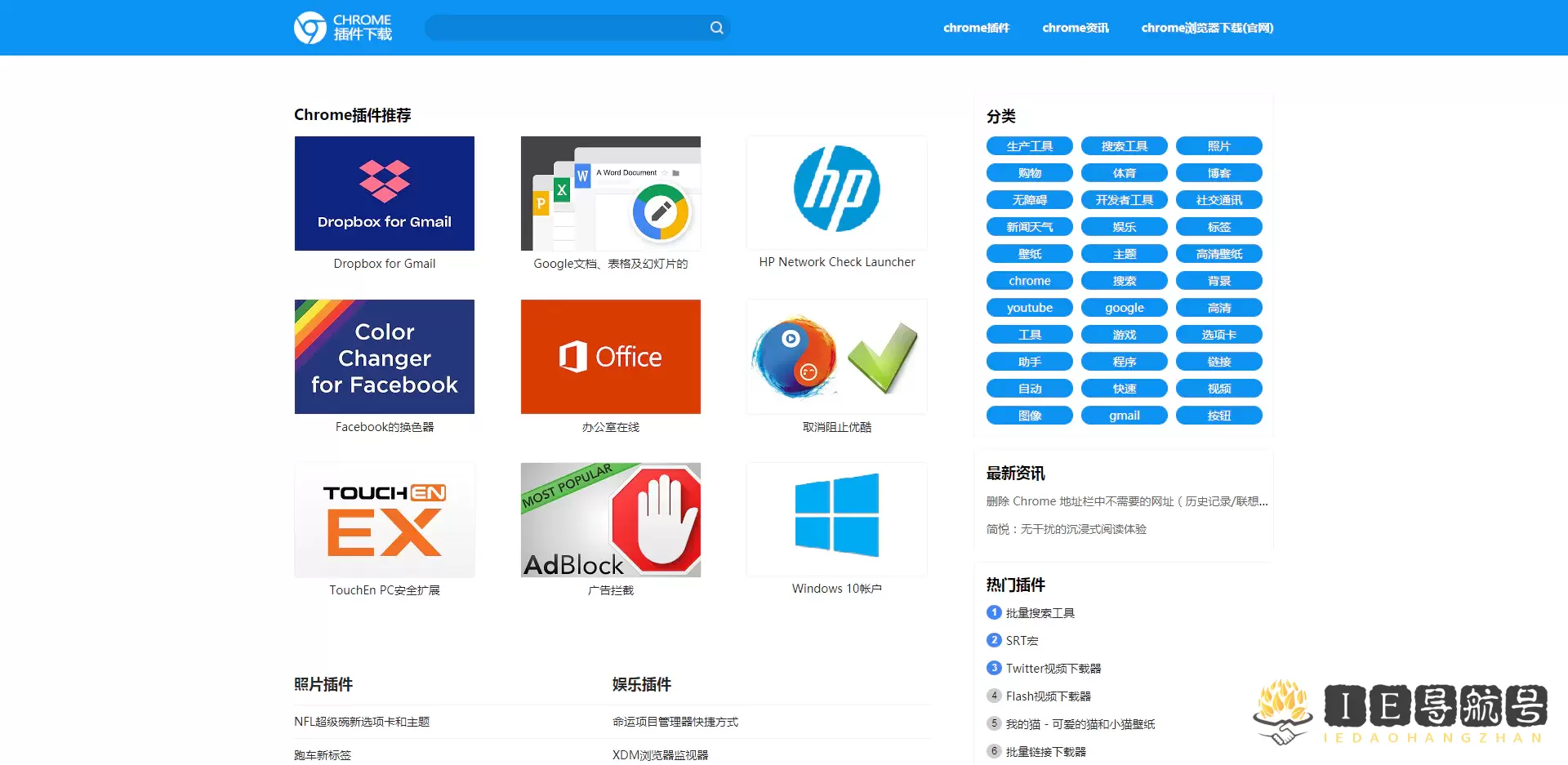Select the youtube category tag

click(x=1029, y=307)
